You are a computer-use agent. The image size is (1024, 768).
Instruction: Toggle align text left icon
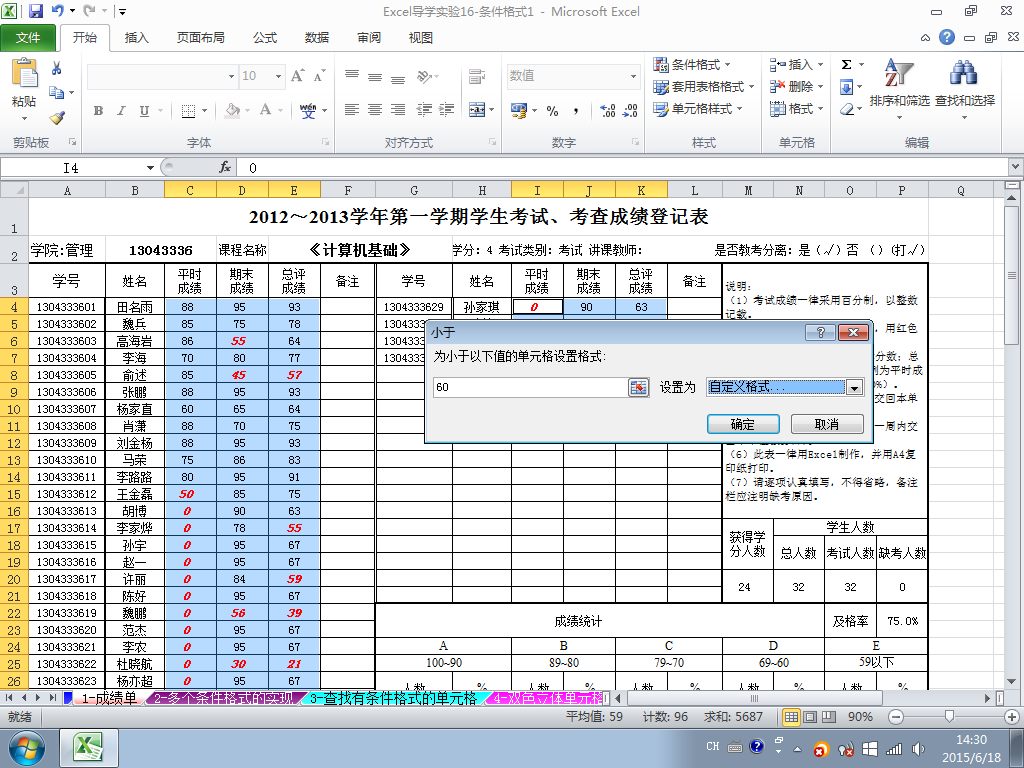click(x=351, y=110)
